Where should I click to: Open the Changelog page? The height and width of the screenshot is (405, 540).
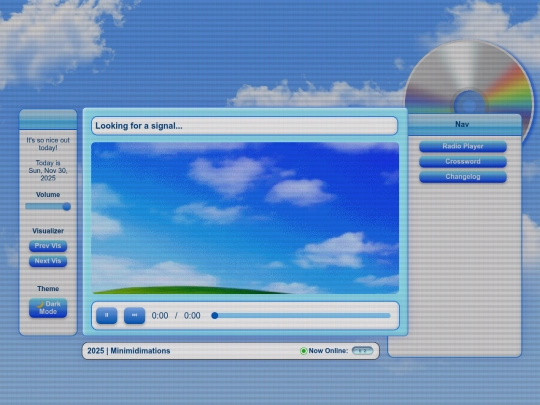[463, 177]
